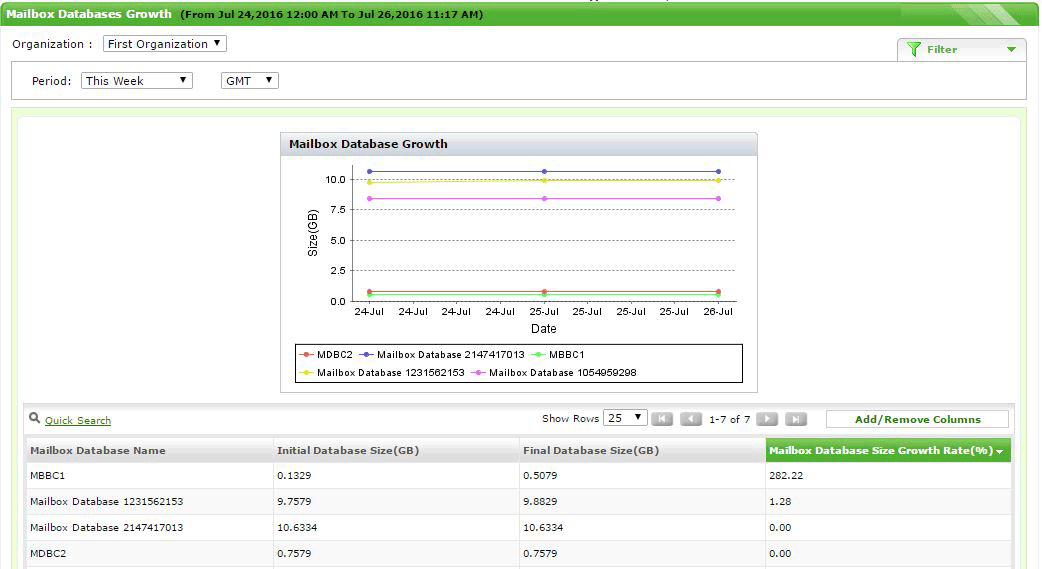
Task: Open the Quick Search link
Action: (78, 421)
